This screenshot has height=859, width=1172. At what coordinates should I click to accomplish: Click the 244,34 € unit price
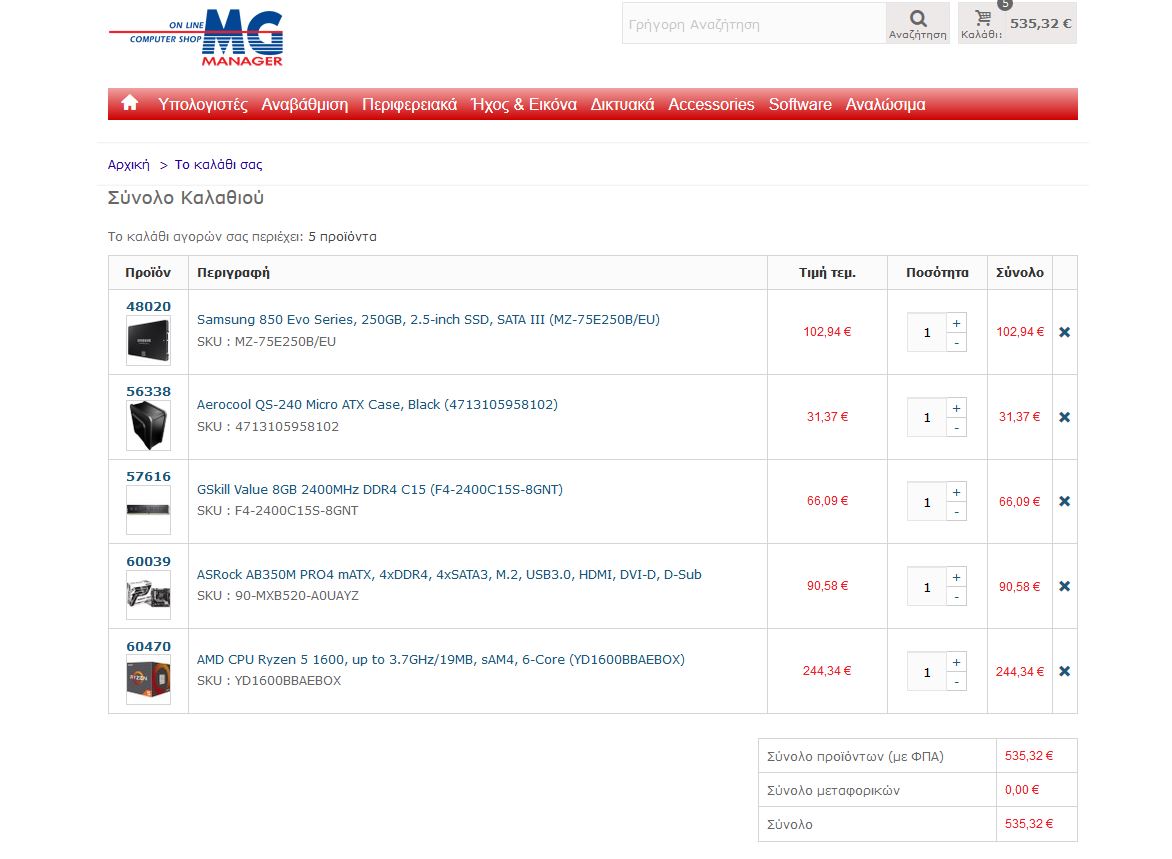(x=827, y=671)
